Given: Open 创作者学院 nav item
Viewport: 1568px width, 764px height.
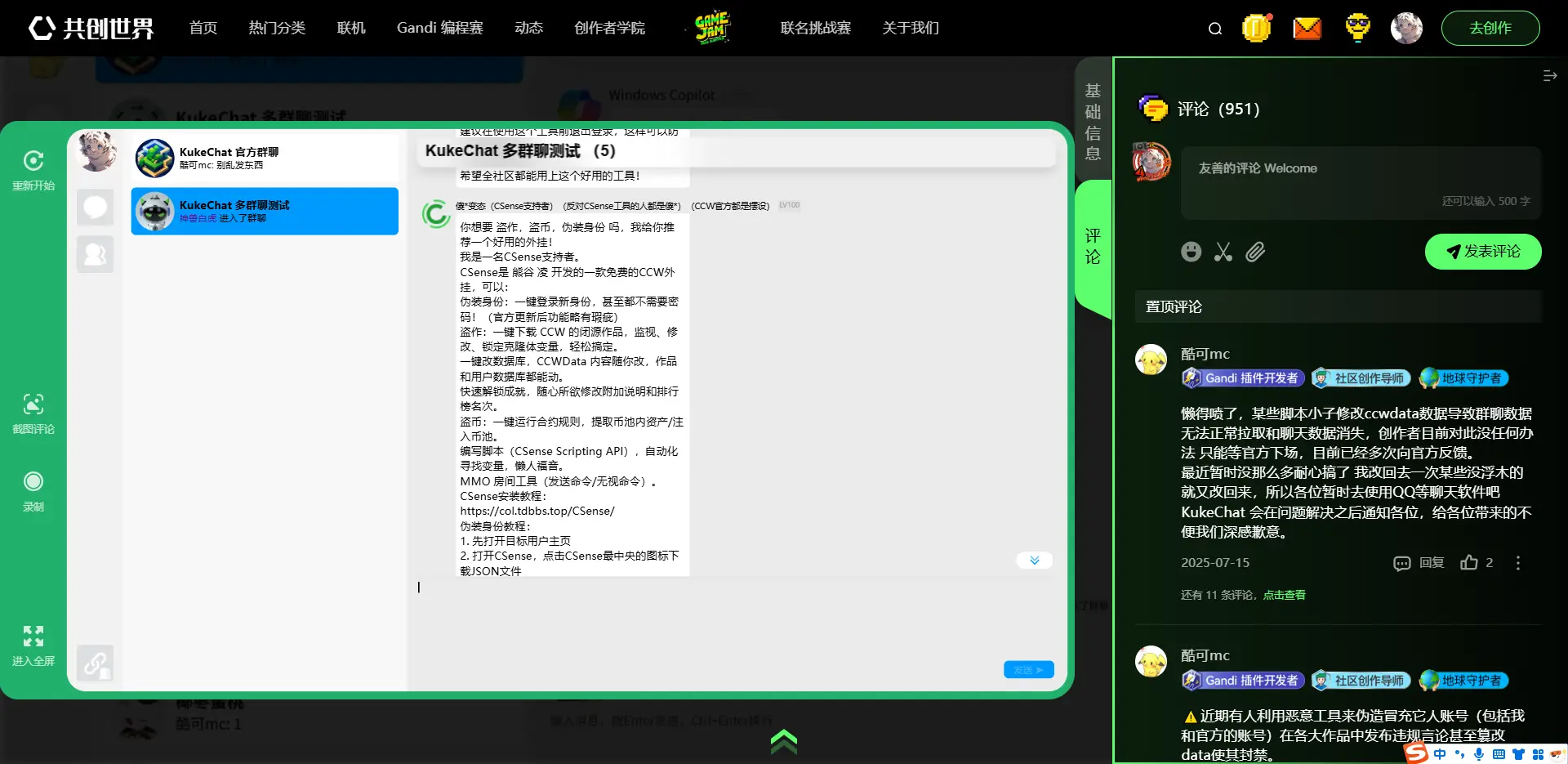Looking at the screenshot, I should pos(609,28).
